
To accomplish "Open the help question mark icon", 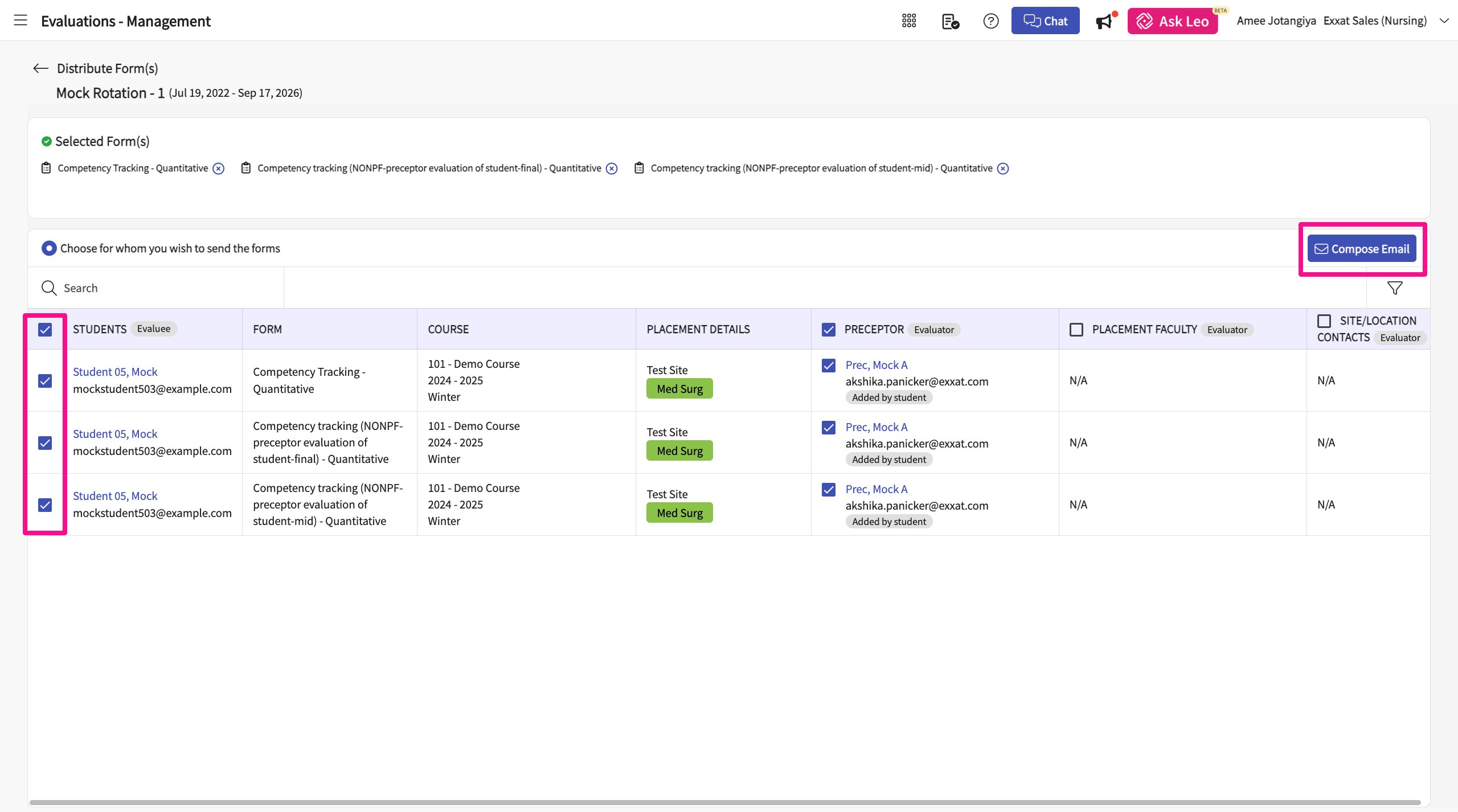I will (990, 21).
